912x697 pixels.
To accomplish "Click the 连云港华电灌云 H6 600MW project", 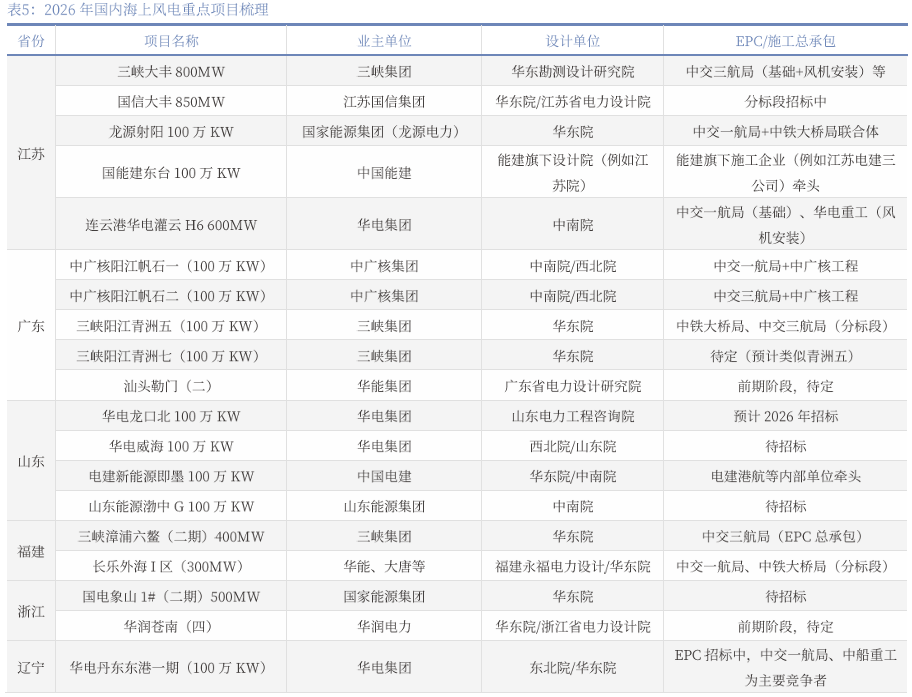I will pyautogui.click(x=171, y=225).
